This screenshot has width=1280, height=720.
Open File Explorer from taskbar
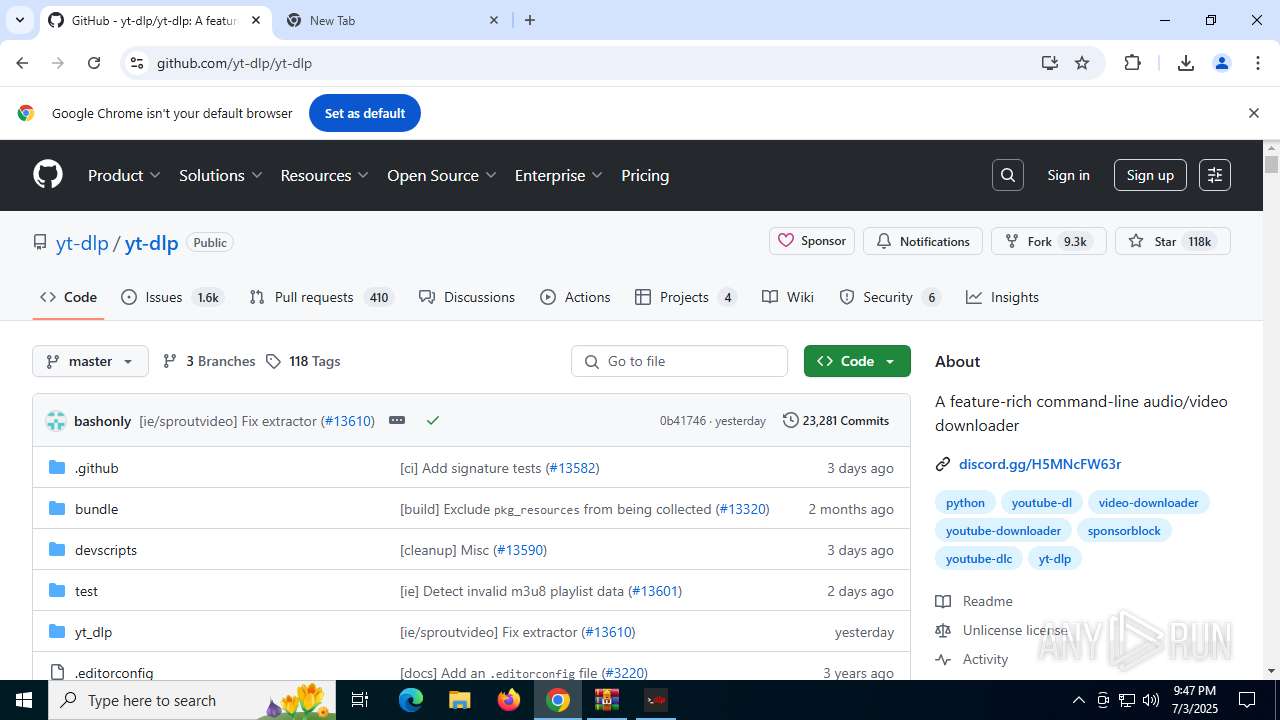[x=459, y=700]
